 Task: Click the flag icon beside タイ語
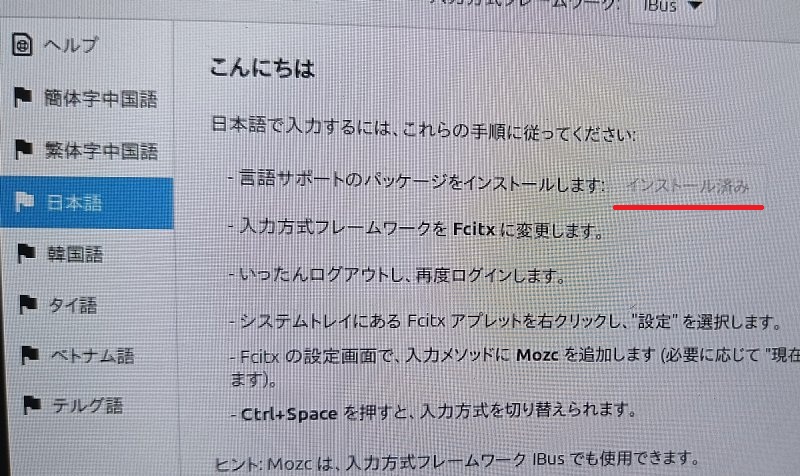(28, 304)
